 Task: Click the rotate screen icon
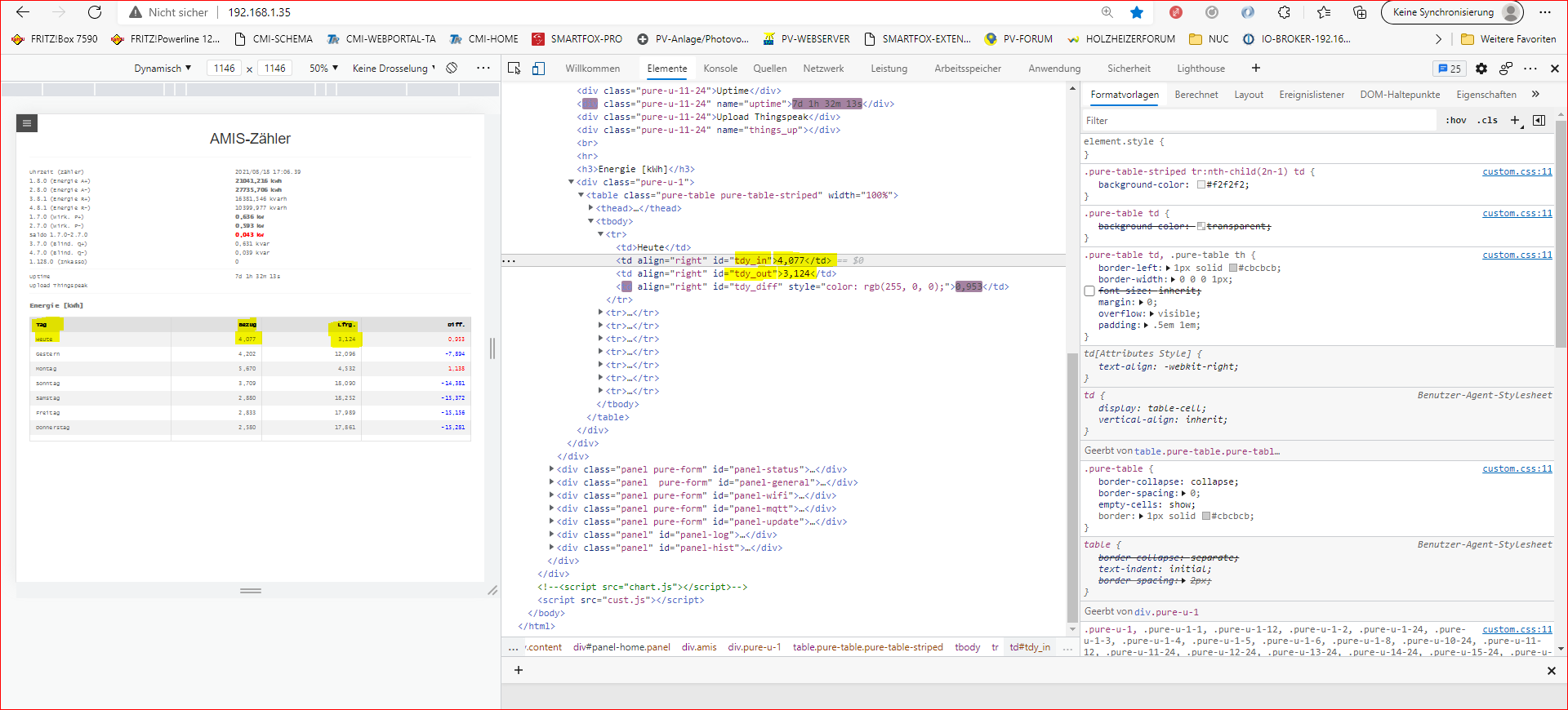pyautogui.click(x=452, y=69)
